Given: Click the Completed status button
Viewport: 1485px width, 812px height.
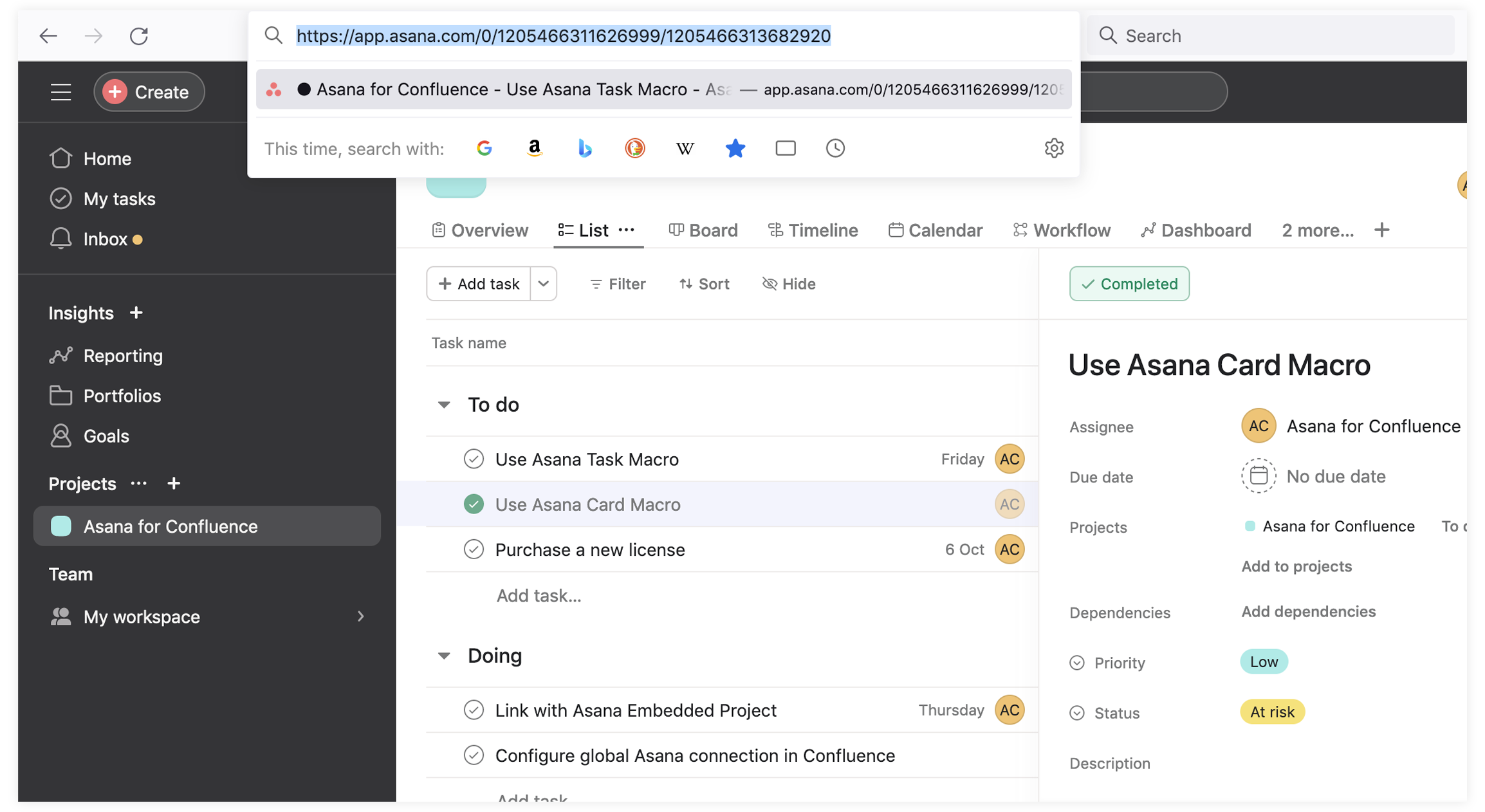Looking at the screenshot, I should point(1129,284).
